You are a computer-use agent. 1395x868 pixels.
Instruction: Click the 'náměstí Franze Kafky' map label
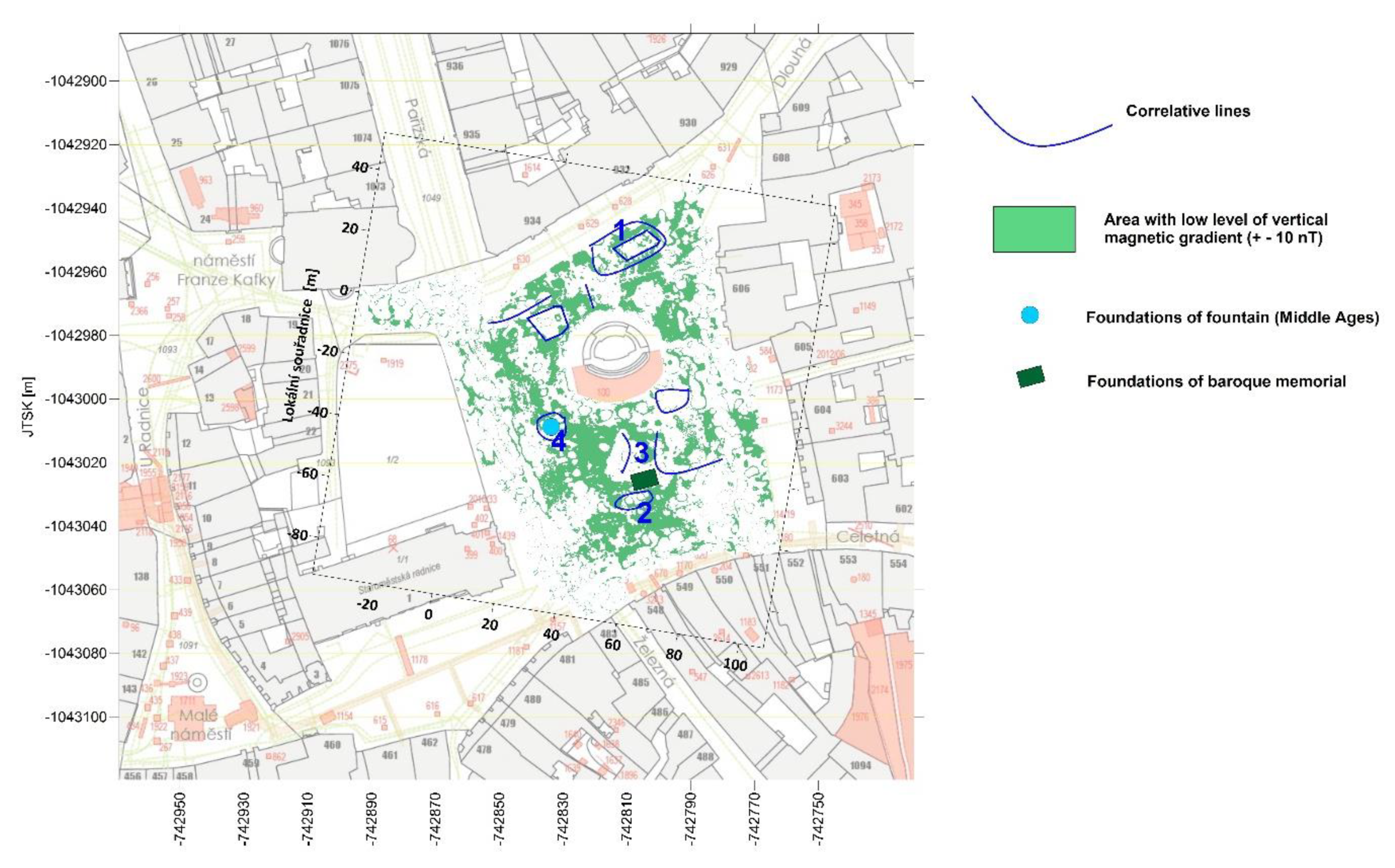226,271
